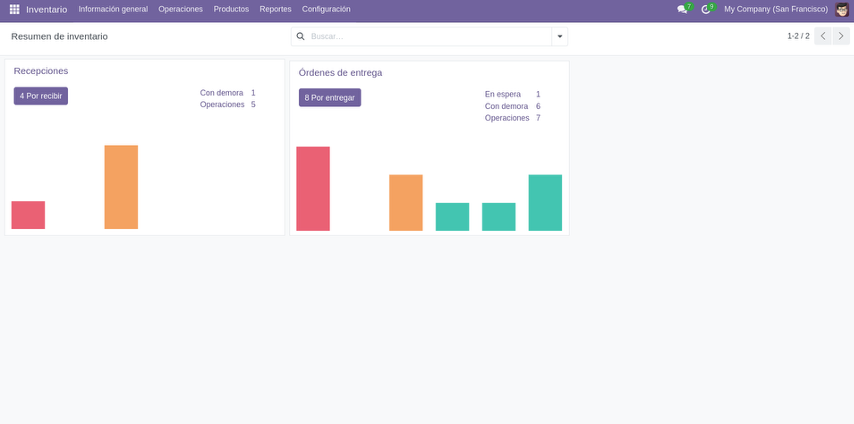Open the Productos menu

click(231, 9)
